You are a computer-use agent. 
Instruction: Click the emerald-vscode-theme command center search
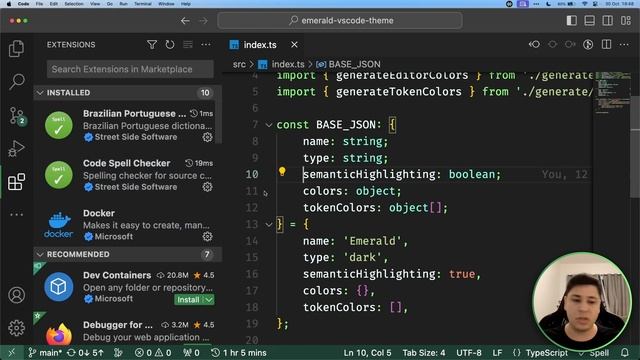(340, 20)
